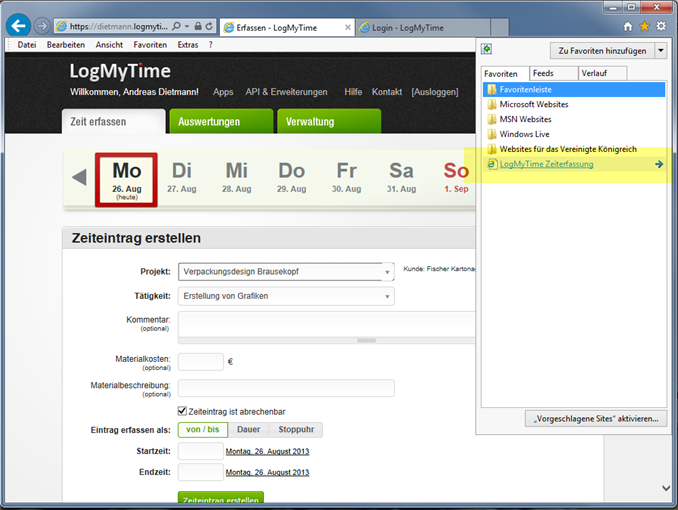Click the Kontakt link
Image resolution: width=678 pixels, height=510 pixels.
(x=387, y=92)
